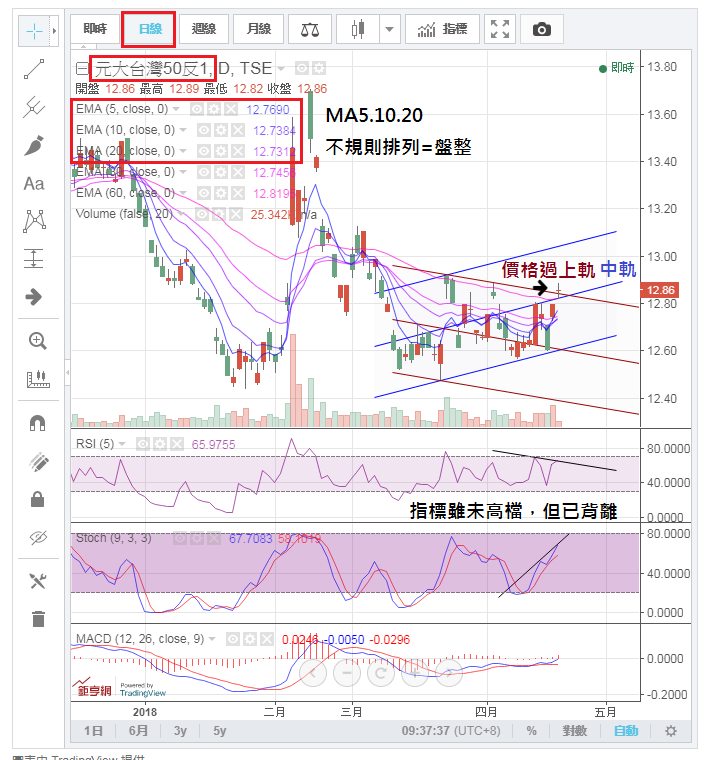Remove the RSI indicator
This screenshot has width=712, height=760.
[x=177, y=444]
